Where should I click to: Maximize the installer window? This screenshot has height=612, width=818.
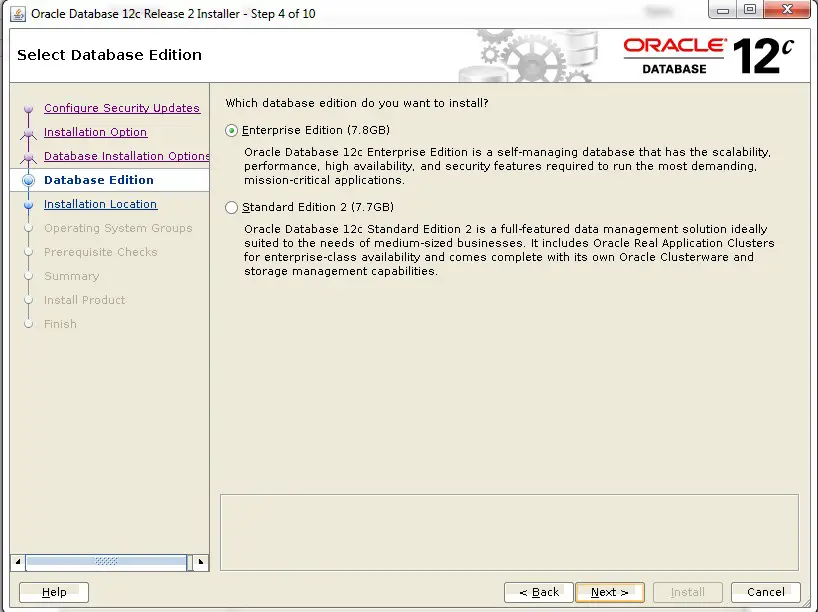[x=750, y=9]
